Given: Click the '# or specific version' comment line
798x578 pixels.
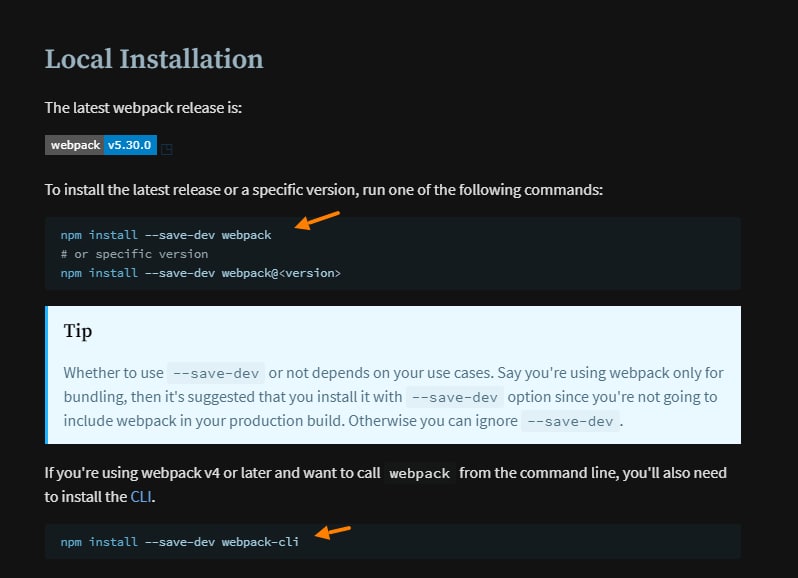Looking at the screenshot, I should pos(134,254).
